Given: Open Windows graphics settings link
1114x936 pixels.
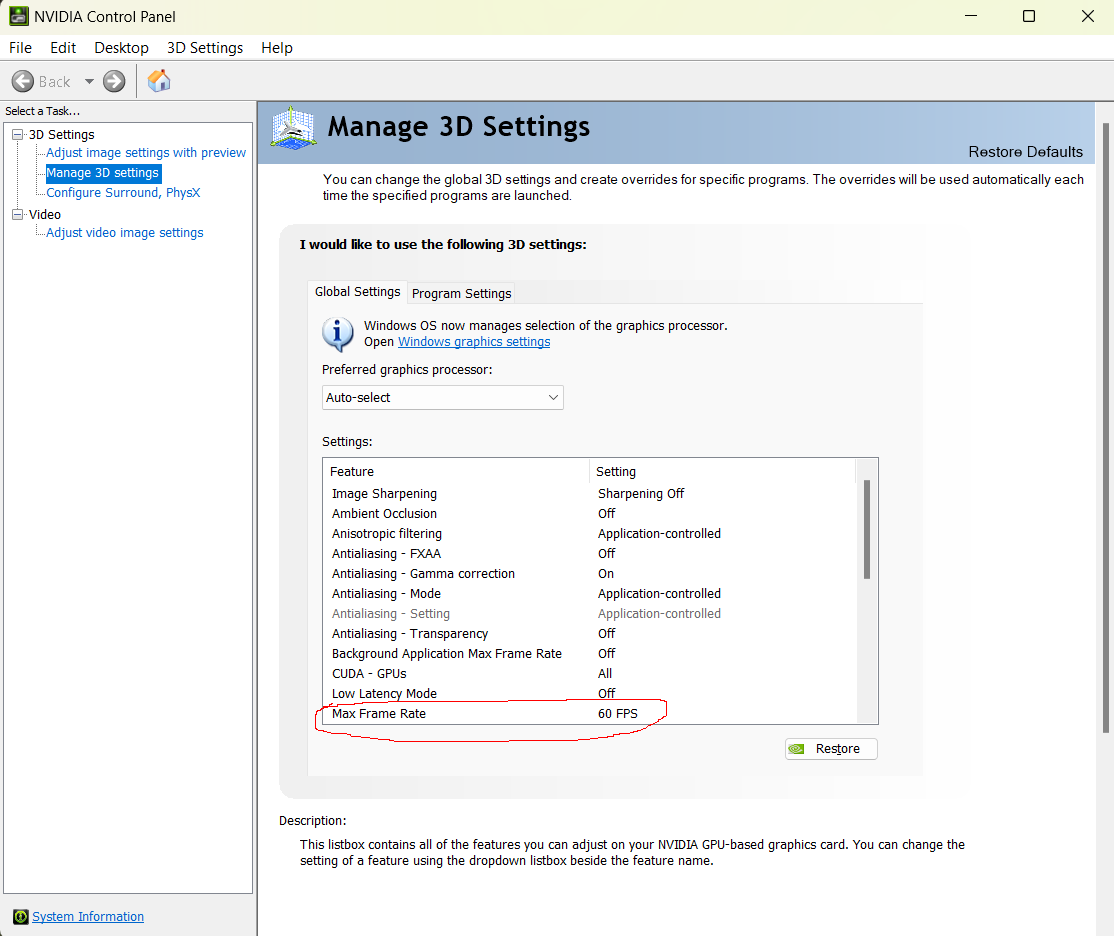Looking at the screenshot, I should tap(474, 342).
